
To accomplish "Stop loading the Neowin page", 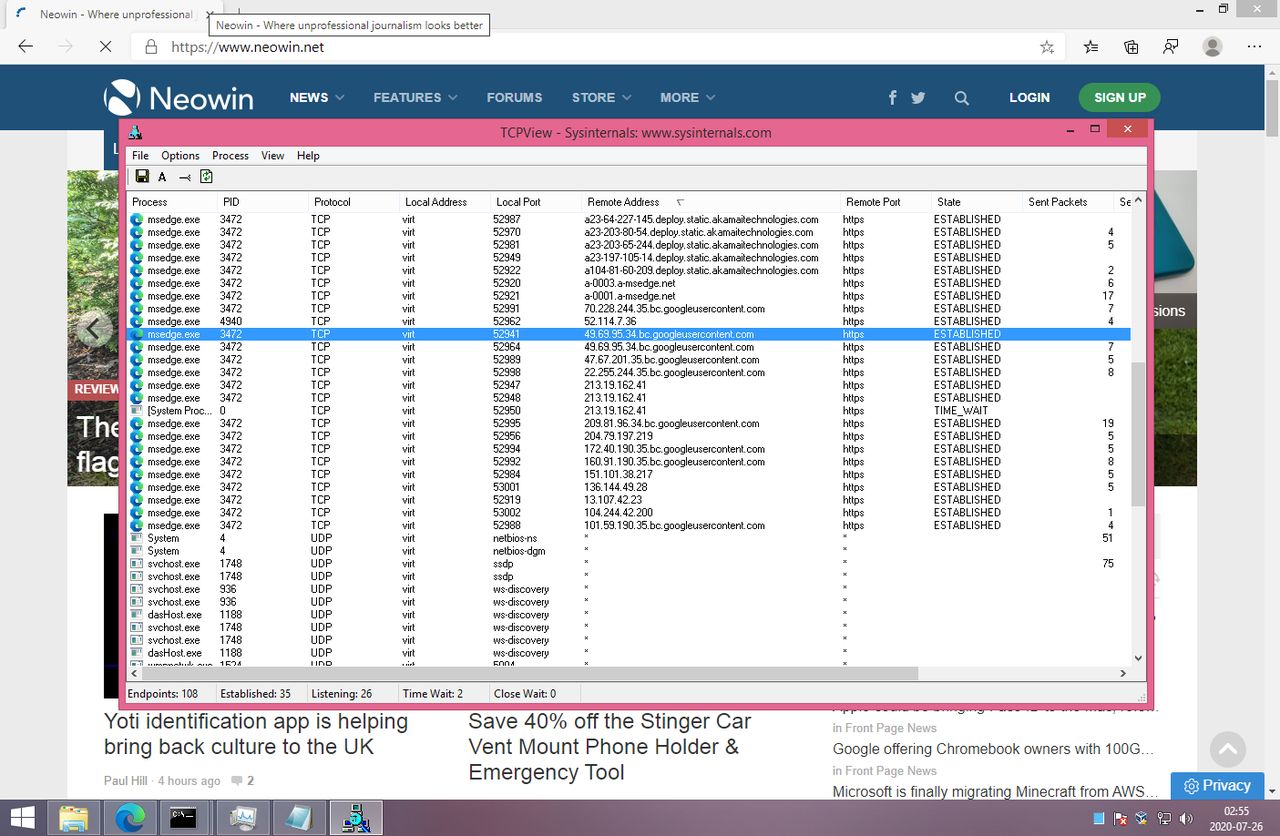I will tap(105, 47).
